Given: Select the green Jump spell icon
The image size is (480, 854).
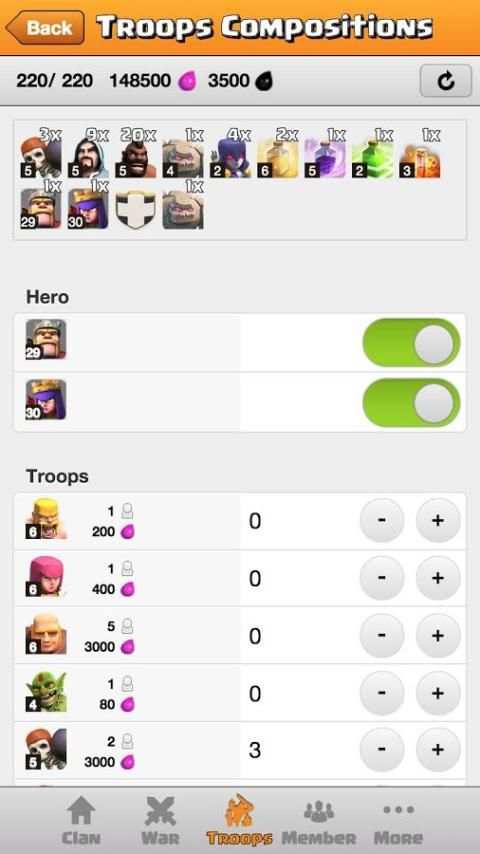Looking at the screenshot, I should point(373,157).
